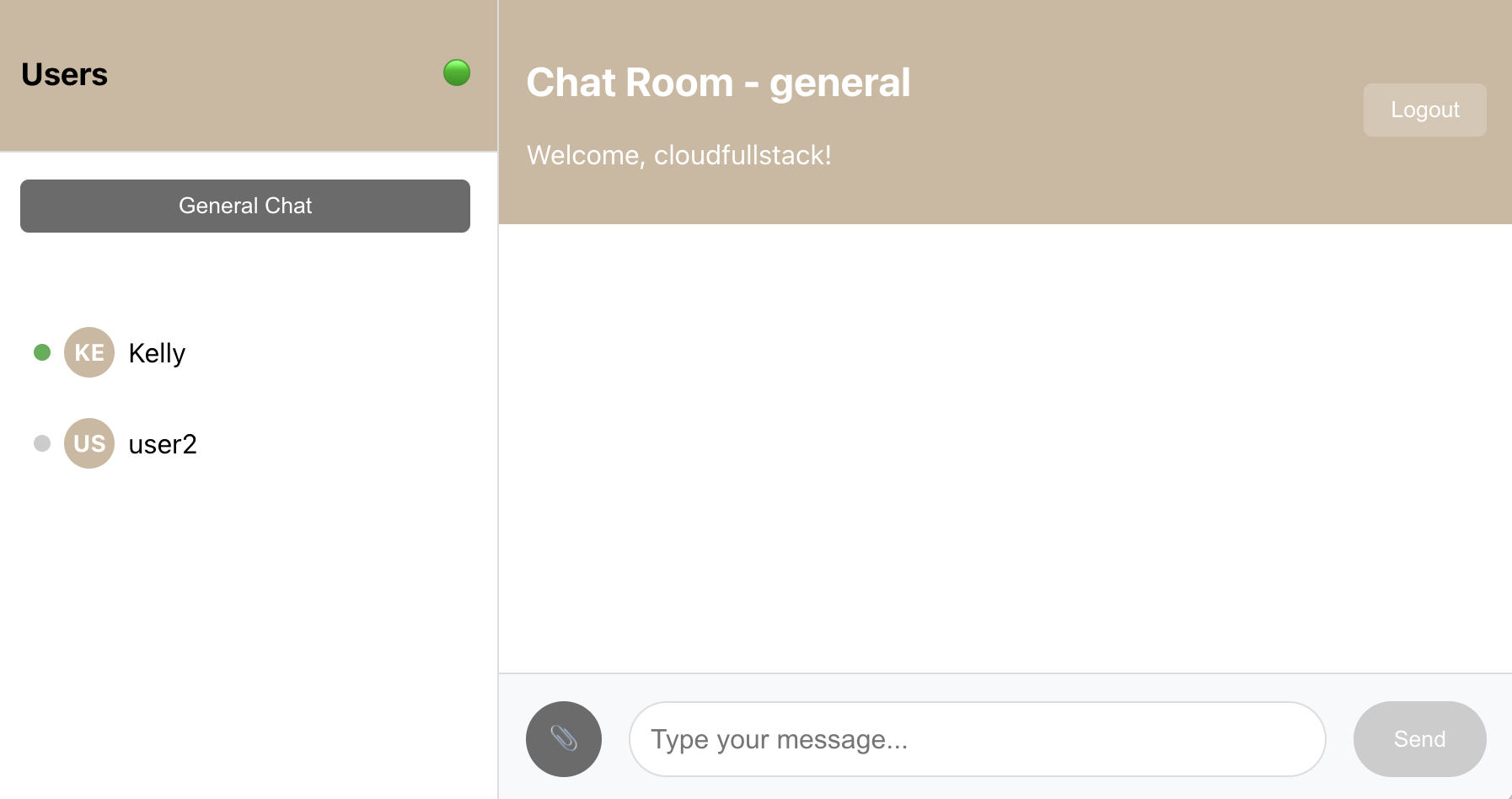The width and height of the screenshot is (1512, 799).
Task: Click the Users panel heading
Action: 64,74
